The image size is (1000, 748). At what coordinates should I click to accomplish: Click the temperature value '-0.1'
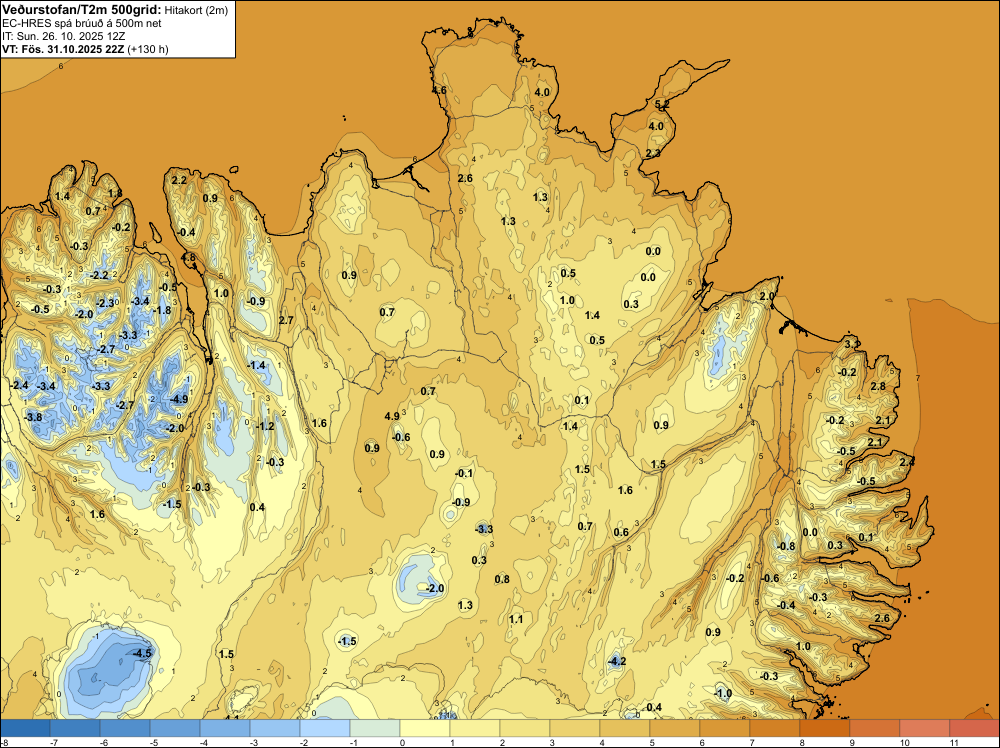click(x=464, y=473)
